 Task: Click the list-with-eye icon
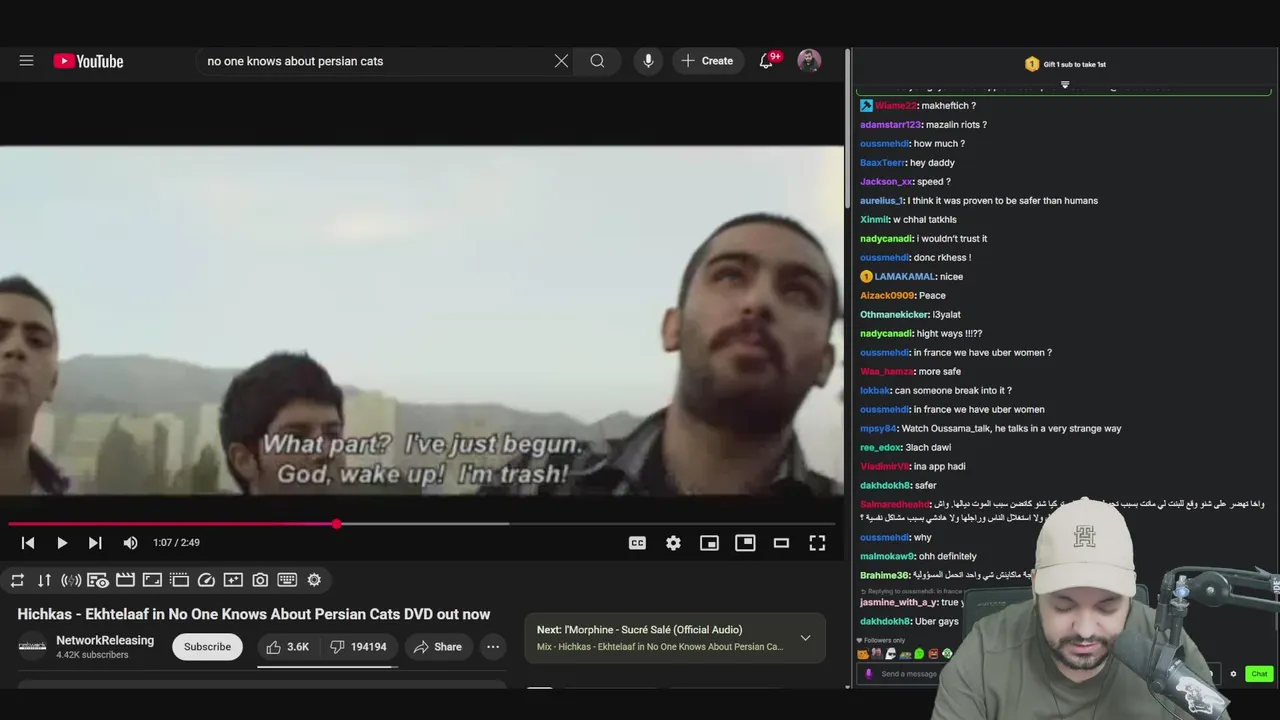pos(98,580)
